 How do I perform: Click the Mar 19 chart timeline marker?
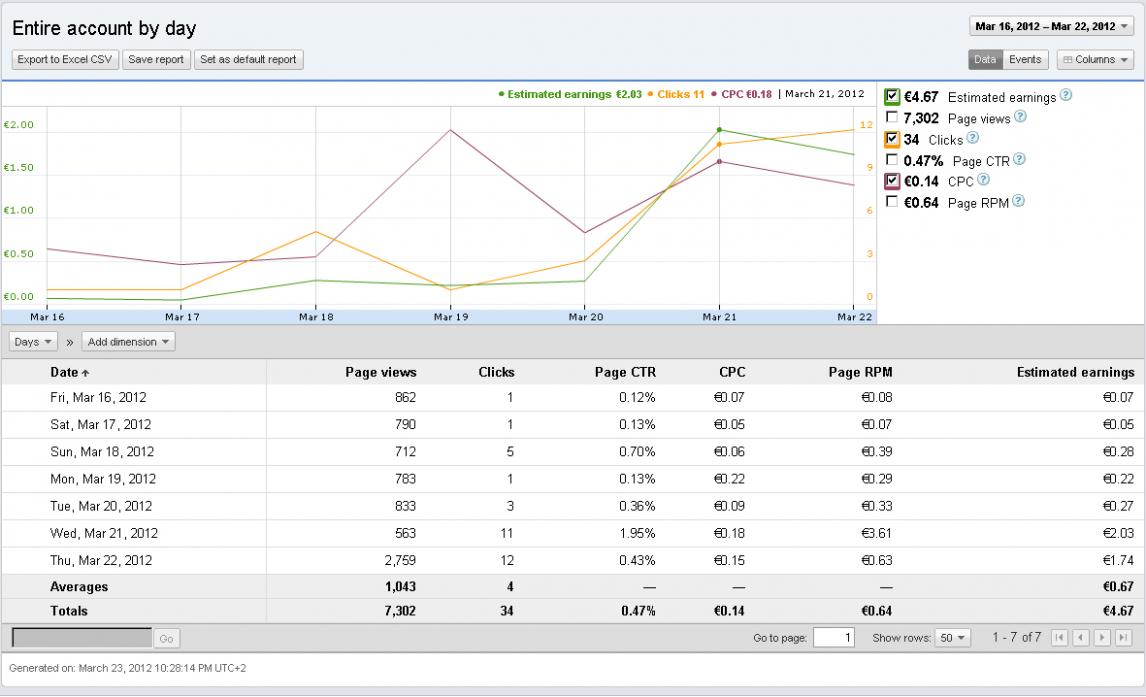click(451, 317)
